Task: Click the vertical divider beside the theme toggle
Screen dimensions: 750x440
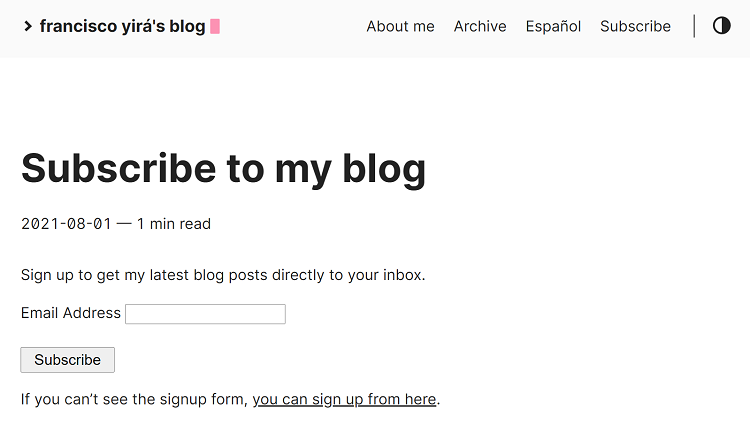Action: tap(694, 27)
